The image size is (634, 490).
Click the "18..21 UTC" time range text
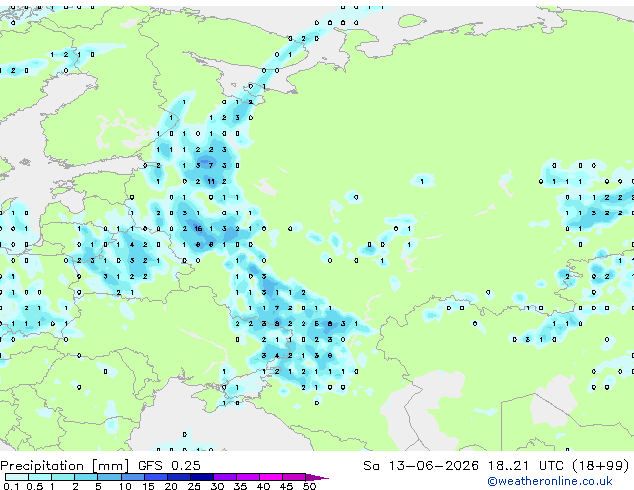525,466
